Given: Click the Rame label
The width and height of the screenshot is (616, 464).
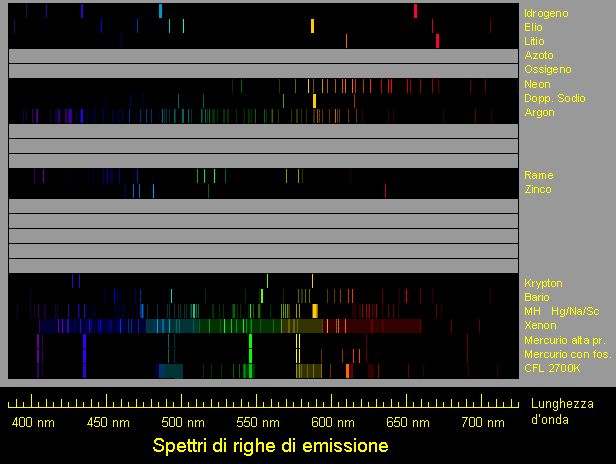Looking at the screenshot, I should (539, 175).
